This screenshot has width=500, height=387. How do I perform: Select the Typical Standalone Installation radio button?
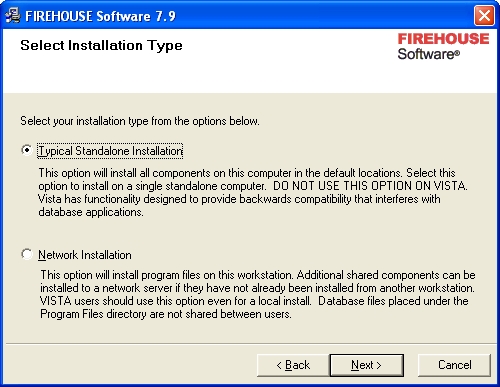click(26, 150)
